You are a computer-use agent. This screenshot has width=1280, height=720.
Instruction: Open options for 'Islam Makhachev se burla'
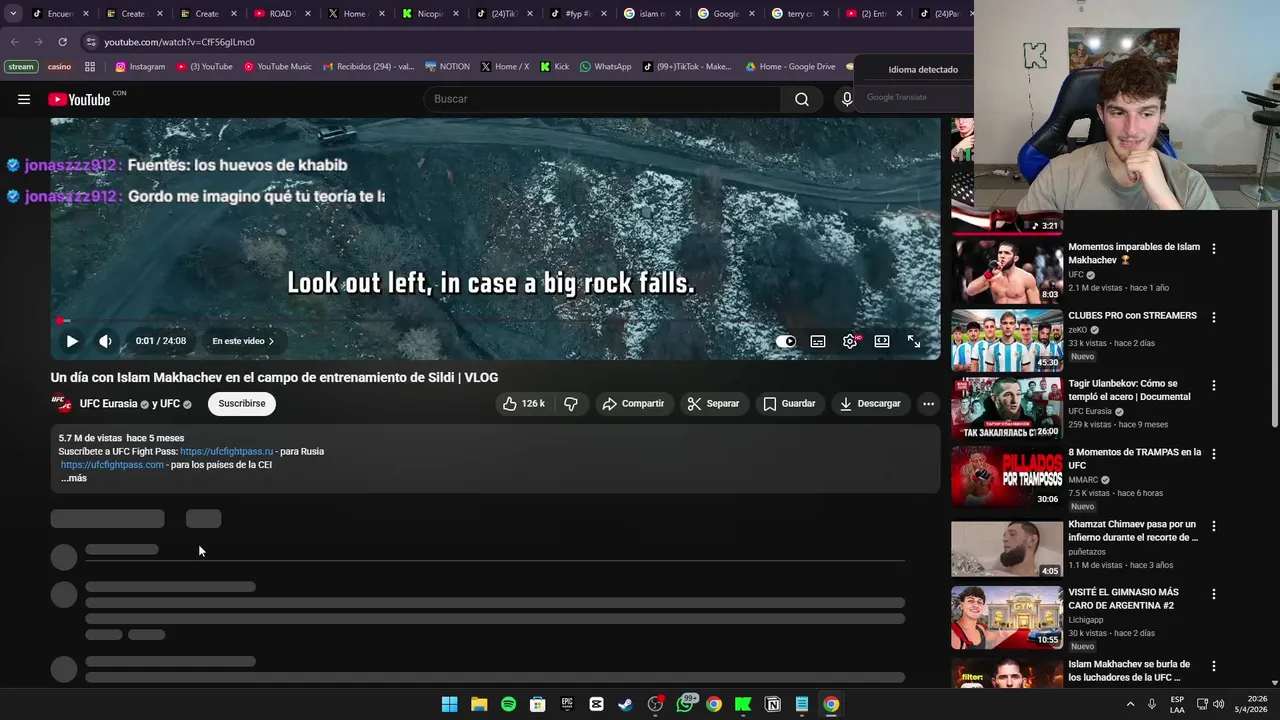pos(1214,666)
